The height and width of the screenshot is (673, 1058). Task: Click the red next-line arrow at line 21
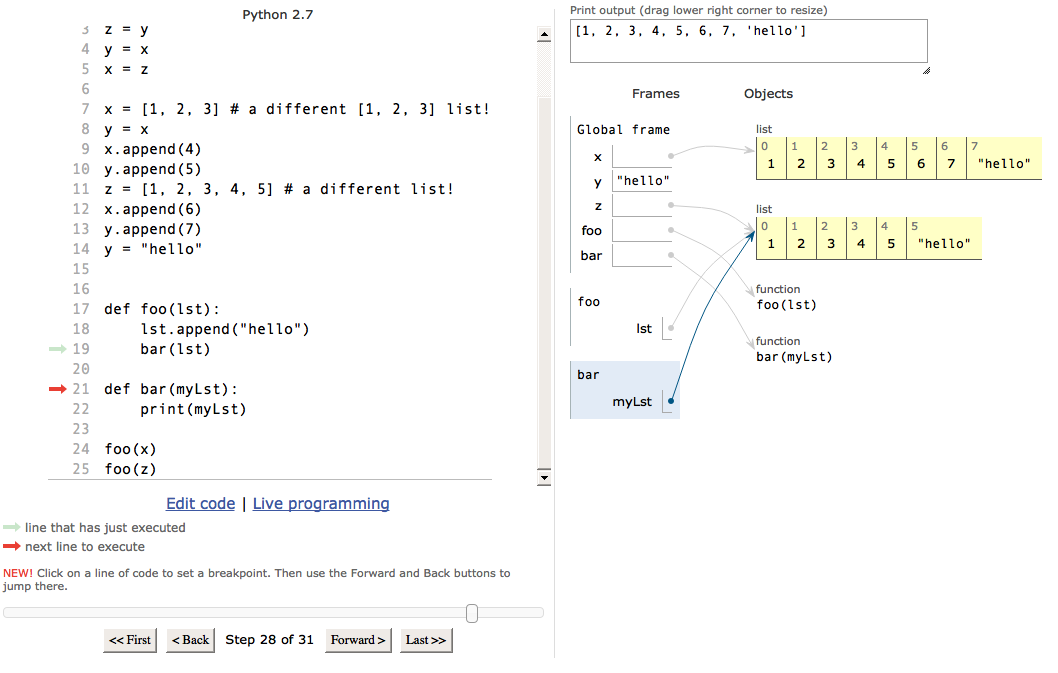coord(57,389)
